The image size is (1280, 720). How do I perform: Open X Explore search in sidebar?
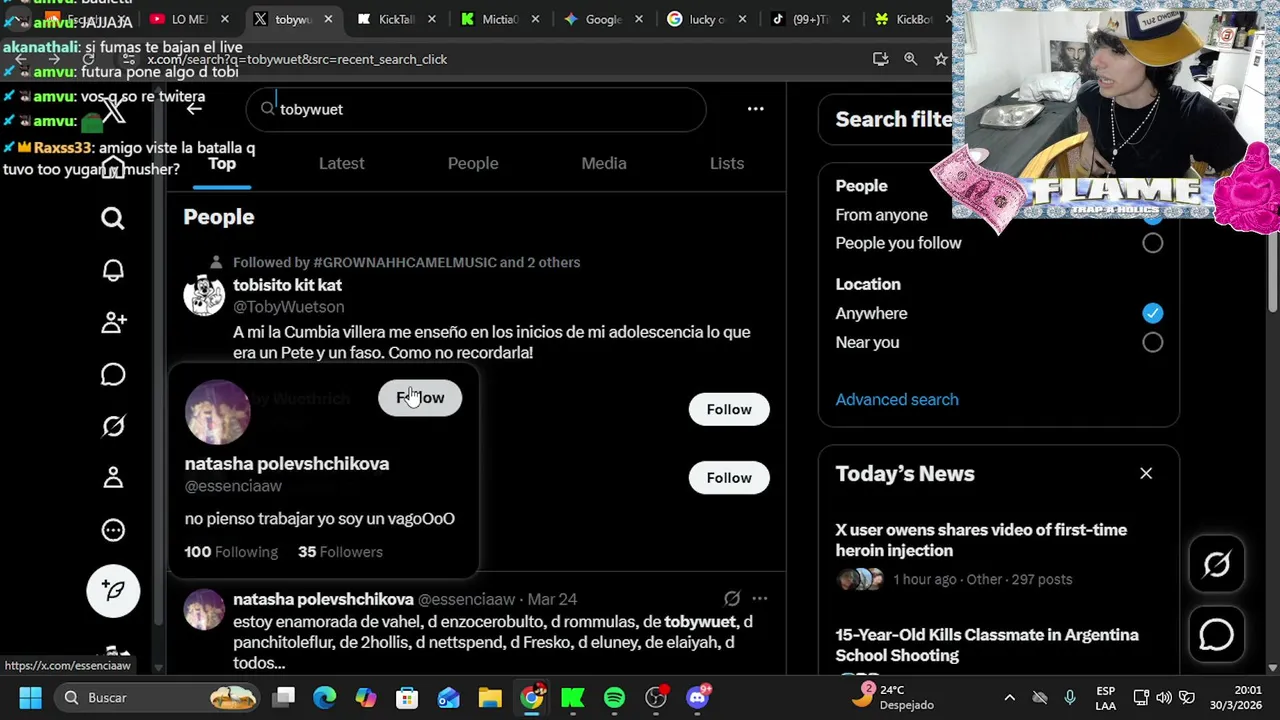113,219
